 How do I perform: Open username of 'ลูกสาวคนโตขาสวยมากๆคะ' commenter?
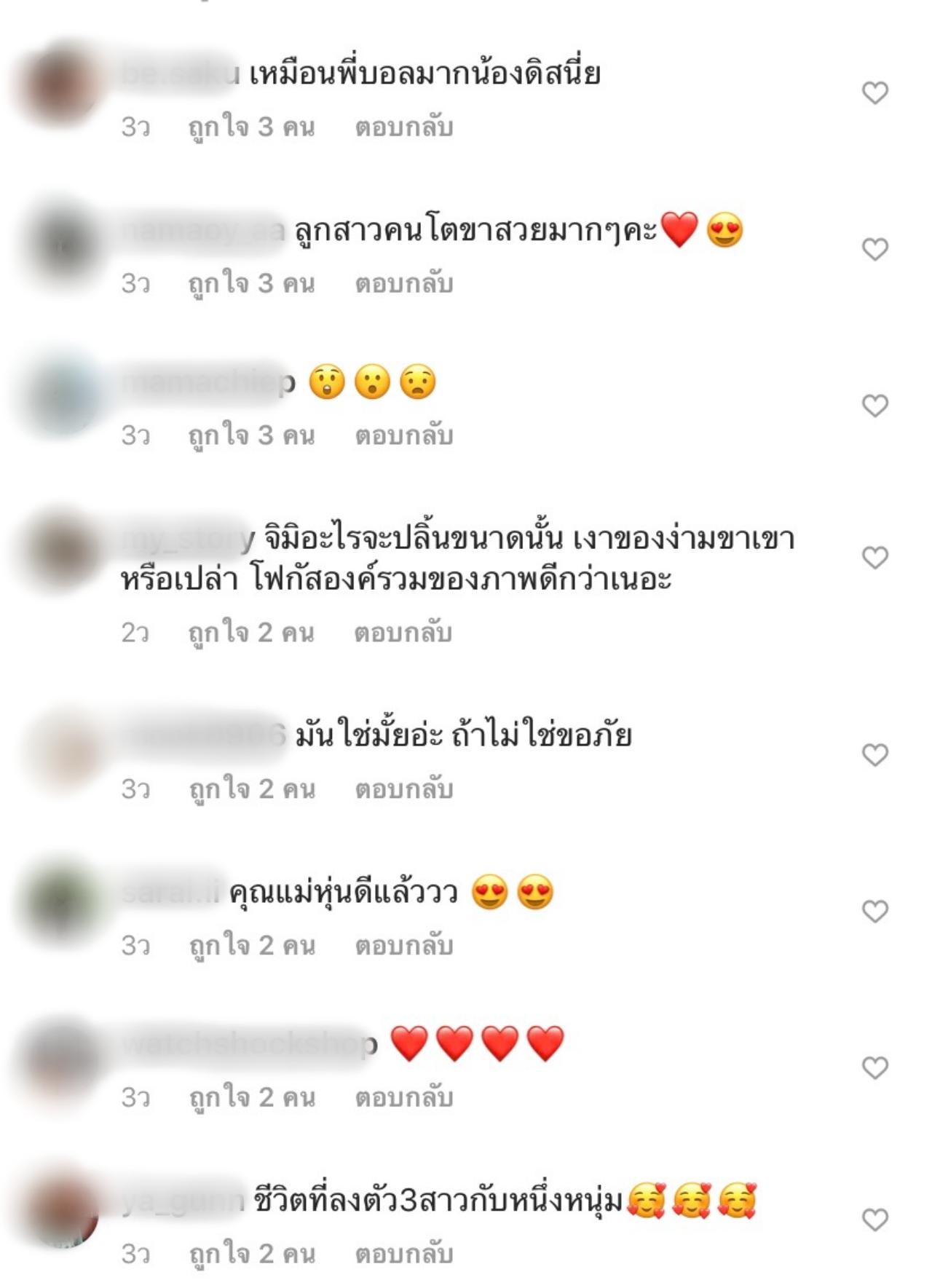(x=204, y=231)
